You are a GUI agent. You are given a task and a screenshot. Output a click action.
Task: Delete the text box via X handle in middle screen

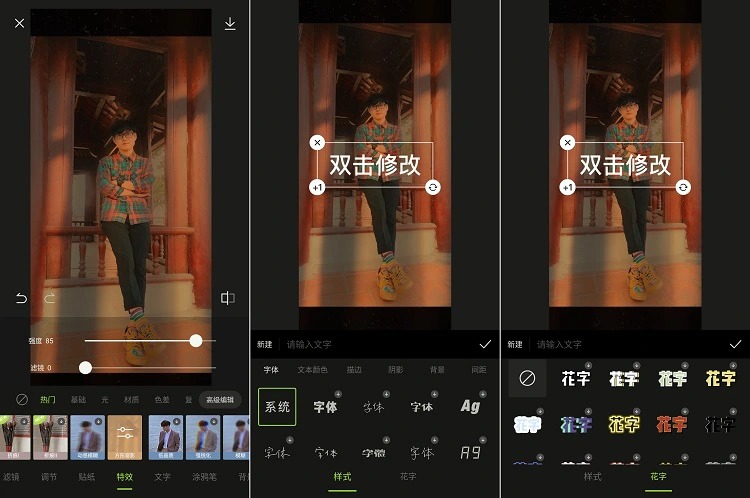point(317,143)
